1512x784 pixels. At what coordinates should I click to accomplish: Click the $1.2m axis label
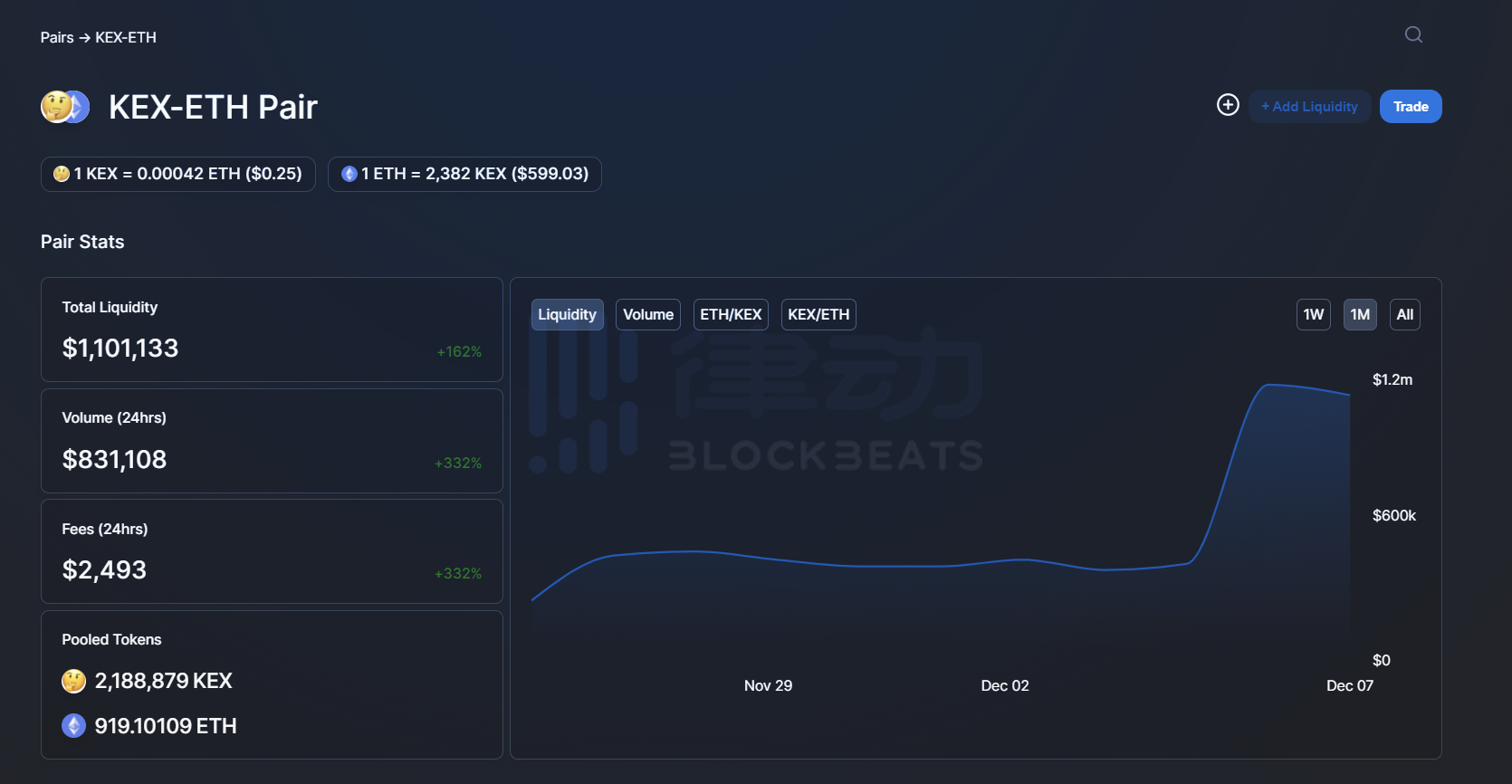coord(1392,380)
